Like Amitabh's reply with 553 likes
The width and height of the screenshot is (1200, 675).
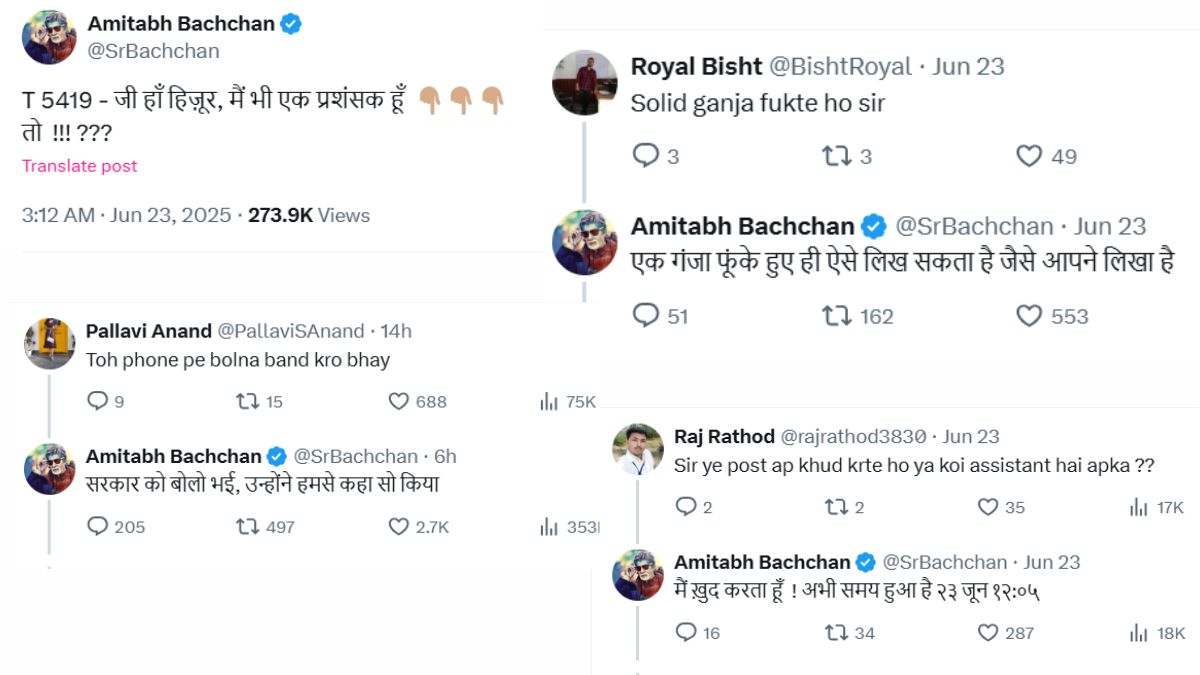(x=1029, y=316)
